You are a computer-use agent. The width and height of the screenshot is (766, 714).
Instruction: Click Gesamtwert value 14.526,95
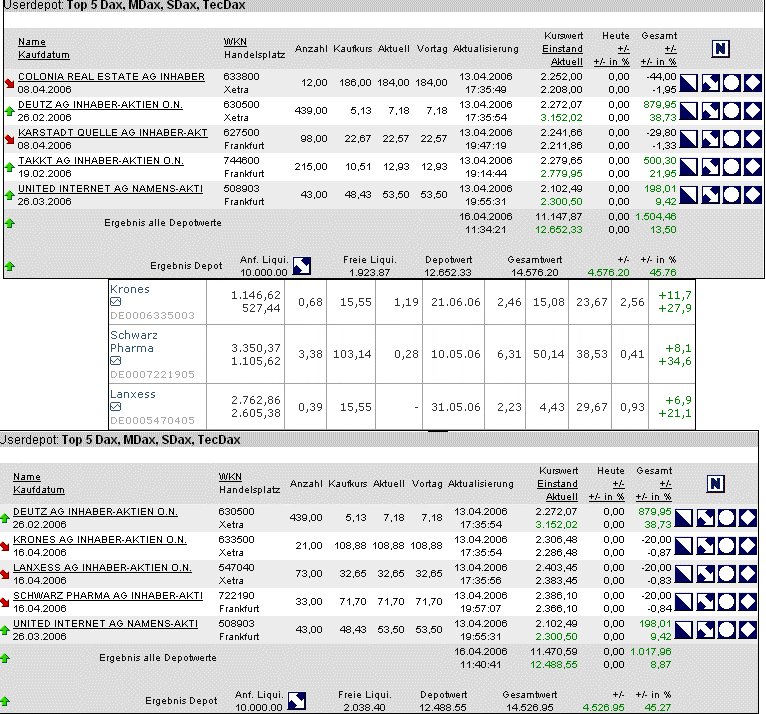click(530, 707)
